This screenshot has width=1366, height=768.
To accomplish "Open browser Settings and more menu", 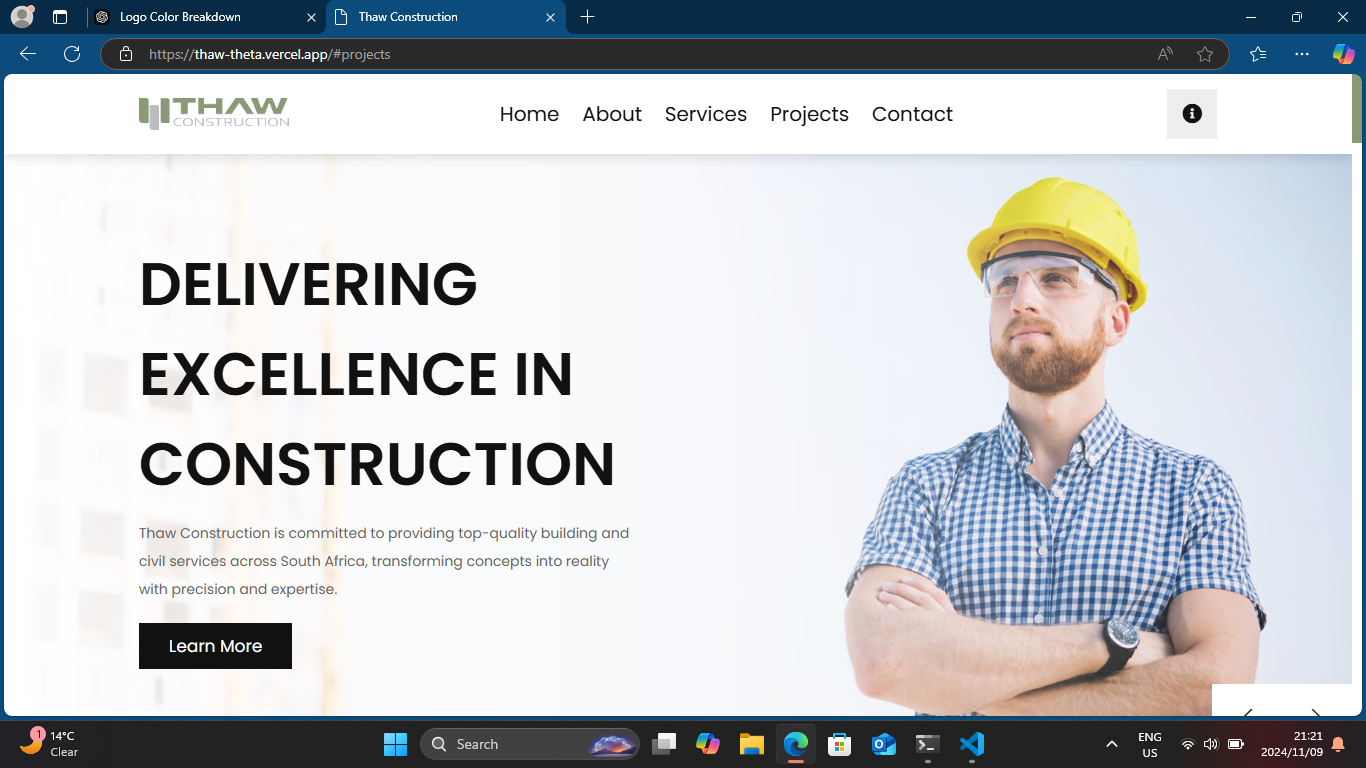I will point(1301,54).
